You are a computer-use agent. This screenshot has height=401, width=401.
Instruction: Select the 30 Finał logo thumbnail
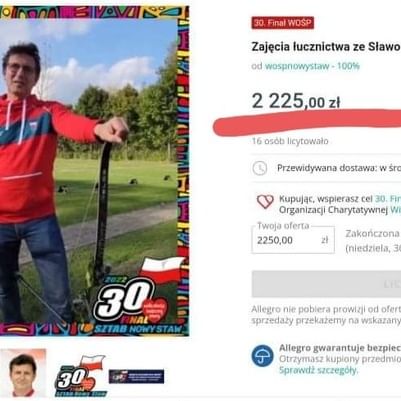click(81, 376)
